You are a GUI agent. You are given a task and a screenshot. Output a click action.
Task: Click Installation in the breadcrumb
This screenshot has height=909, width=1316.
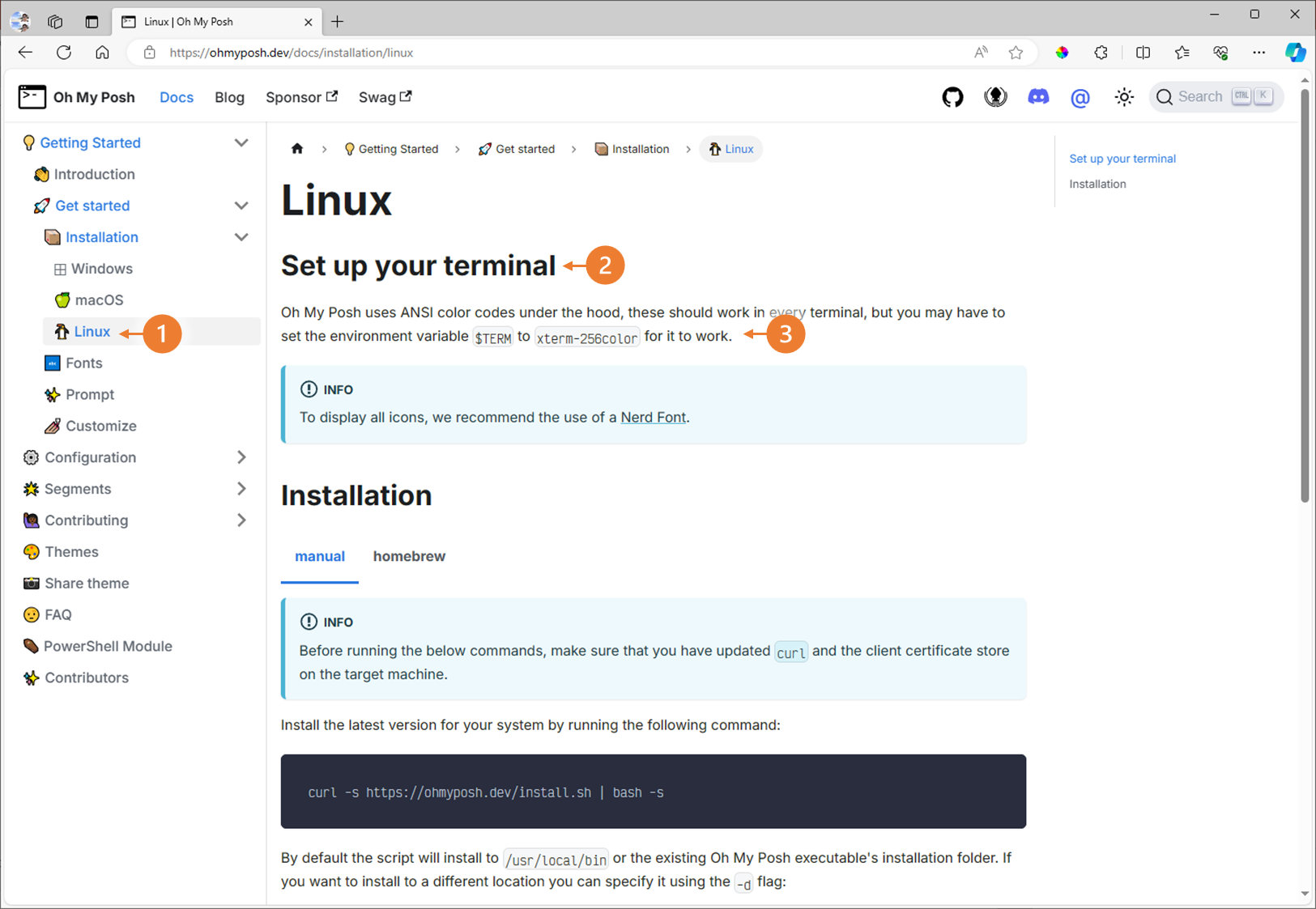(632, 149)
